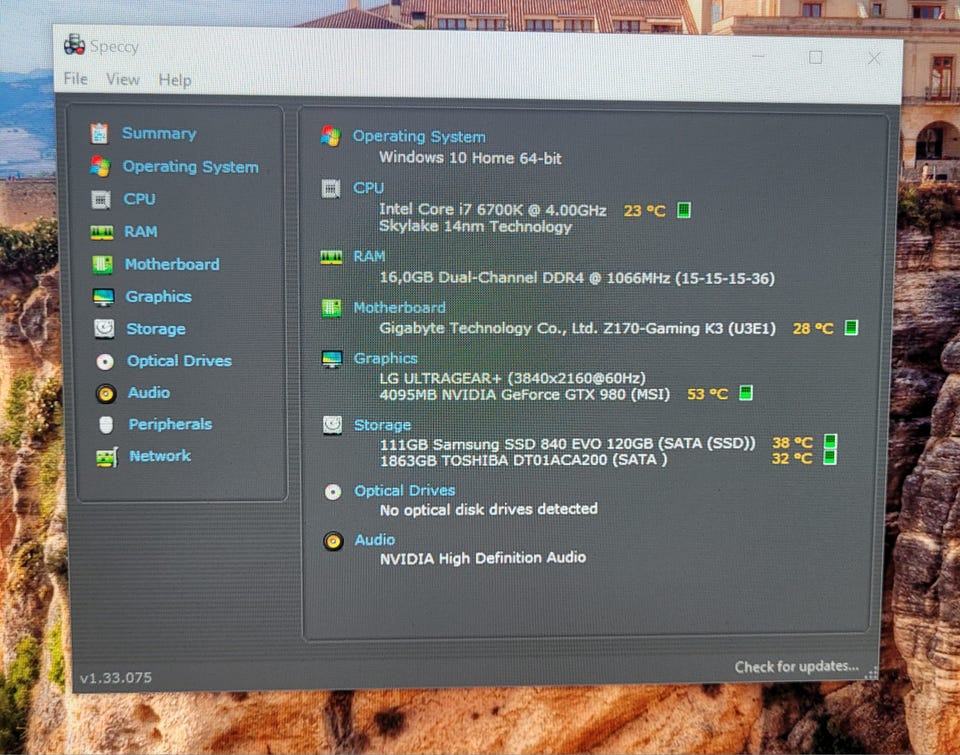This screenshot has height=755, width=960.
Task: Open the Peripherals section in sidebar
Action: (170, 424)
